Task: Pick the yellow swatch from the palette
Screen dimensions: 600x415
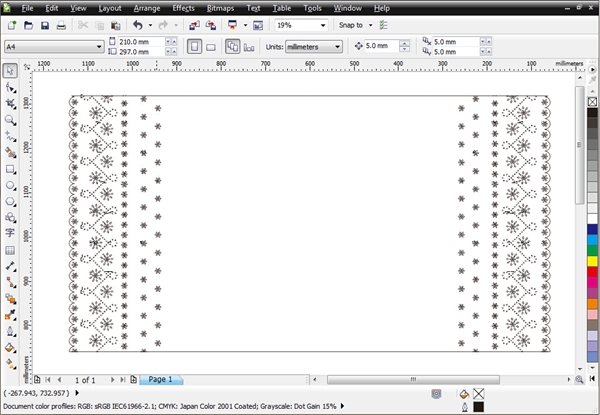Action: (x=592, y=261)
